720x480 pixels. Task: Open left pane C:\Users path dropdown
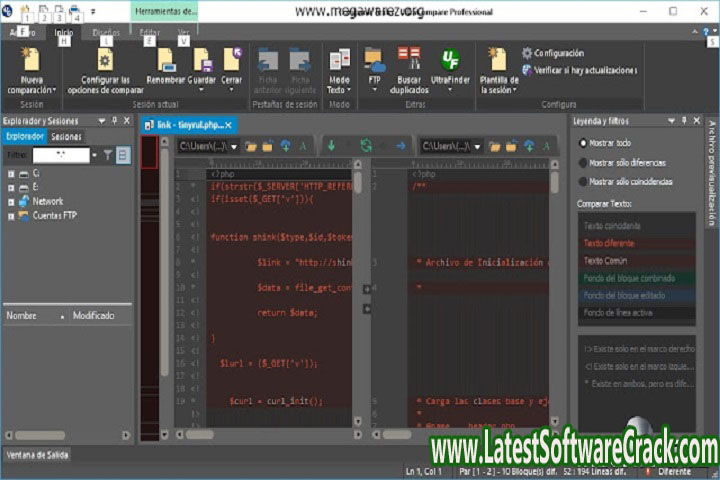tap(234, 147)
